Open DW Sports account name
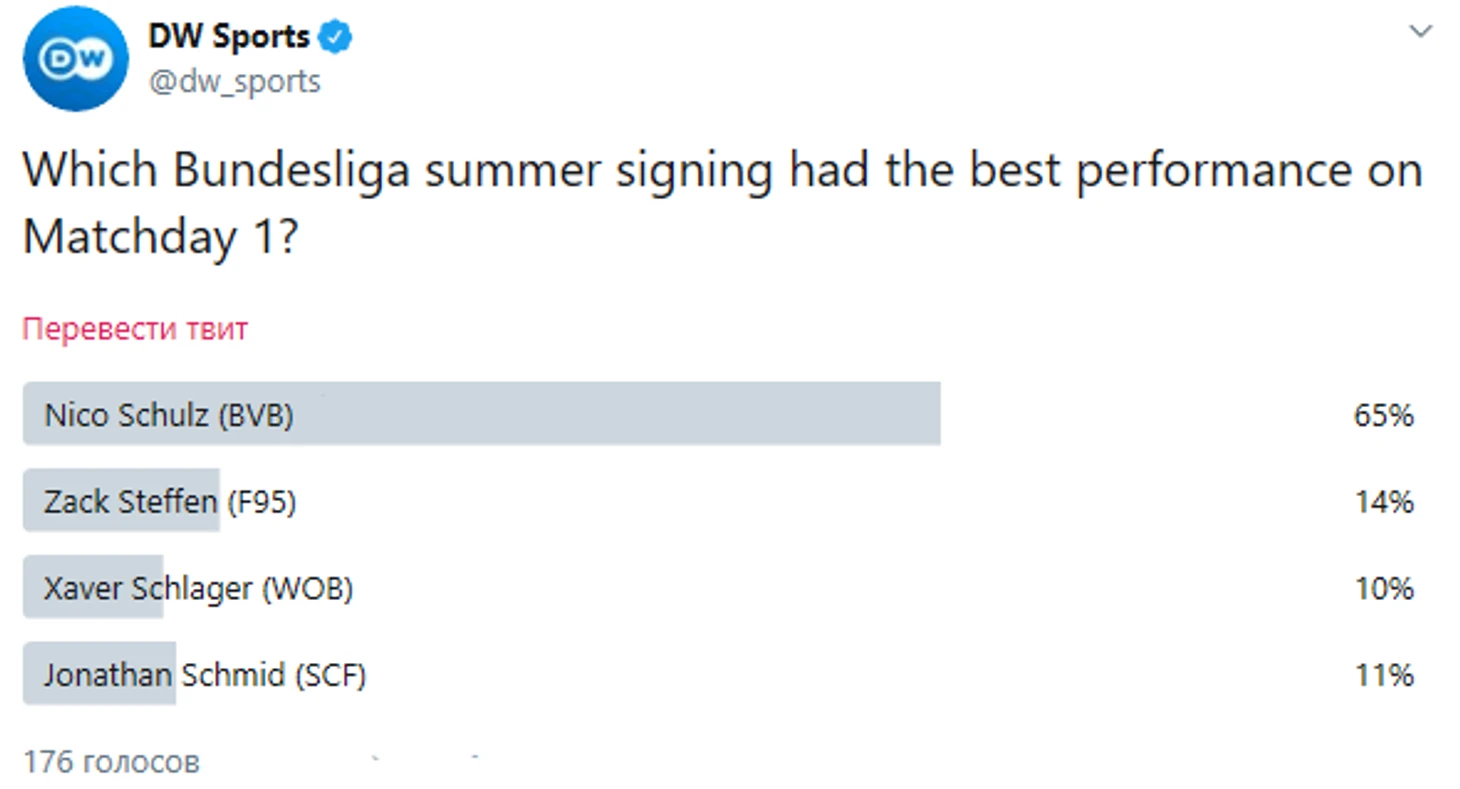 (229, 37)
